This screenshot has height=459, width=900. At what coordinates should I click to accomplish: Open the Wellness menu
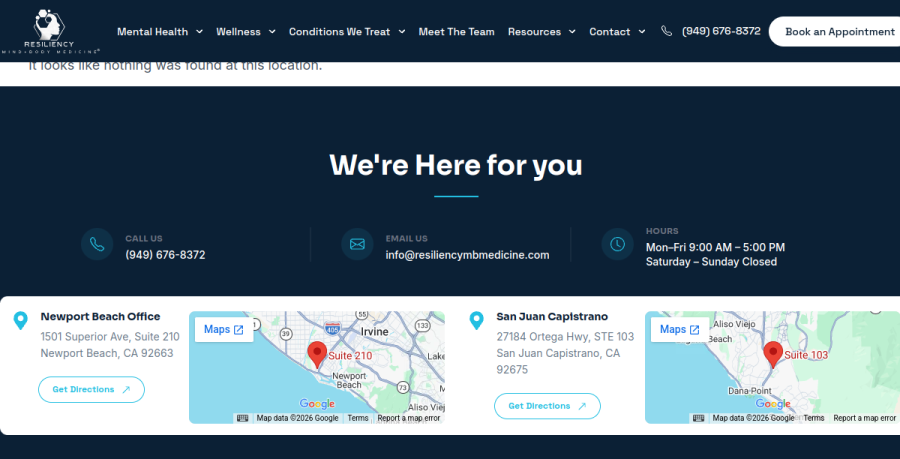coord(238,32)
